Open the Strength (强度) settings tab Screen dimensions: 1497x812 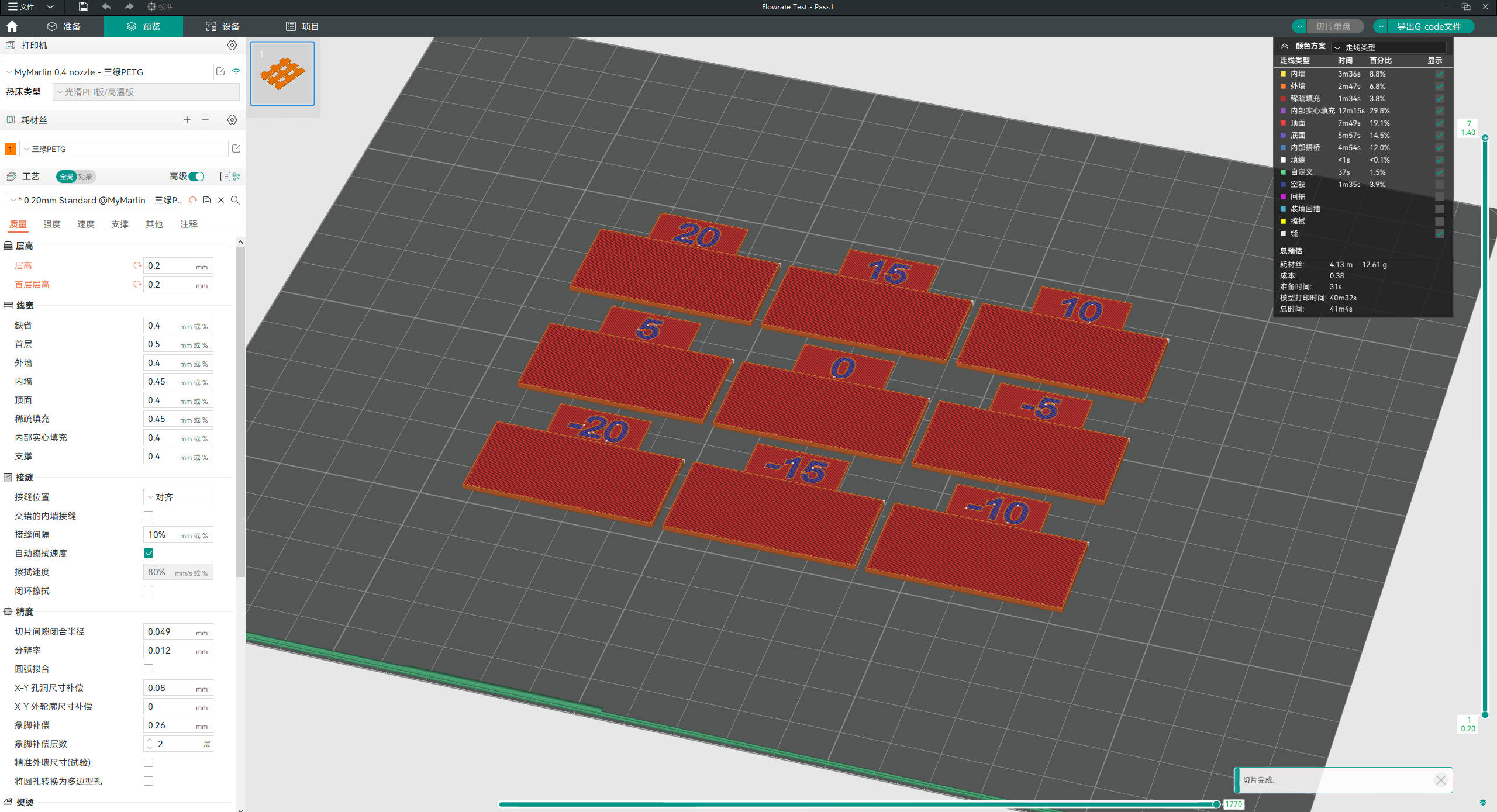(x=51, y=224)
